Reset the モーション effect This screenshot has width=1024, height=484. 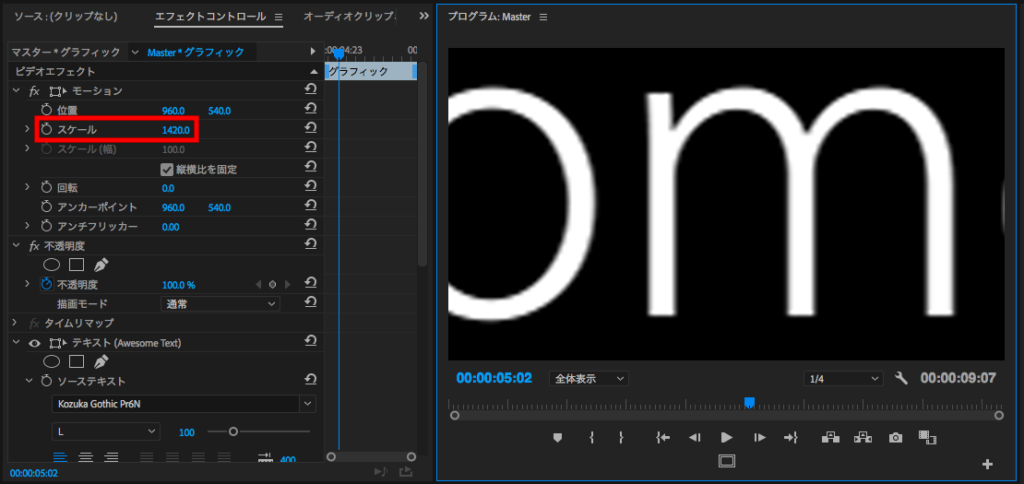point(311,90)
